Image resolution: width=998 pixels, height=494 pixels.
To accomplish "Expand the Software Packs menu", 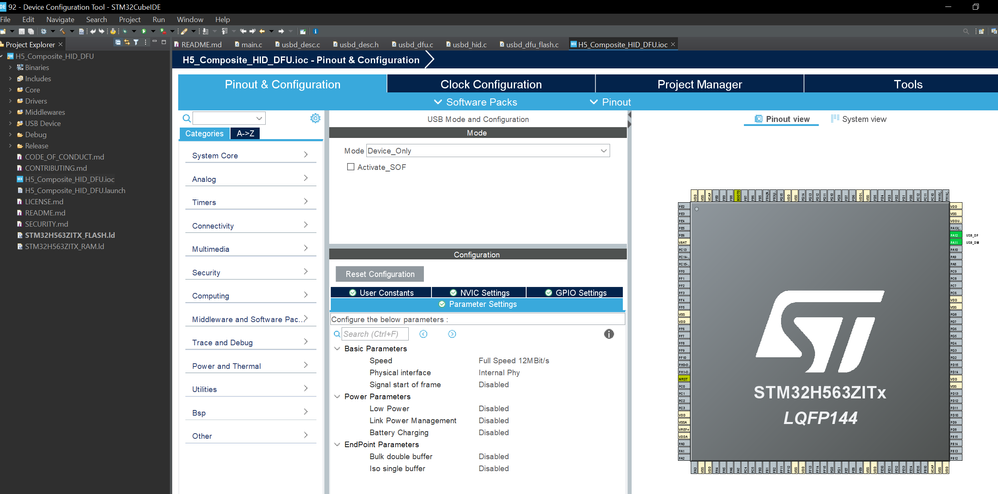I will click(475, 102).
